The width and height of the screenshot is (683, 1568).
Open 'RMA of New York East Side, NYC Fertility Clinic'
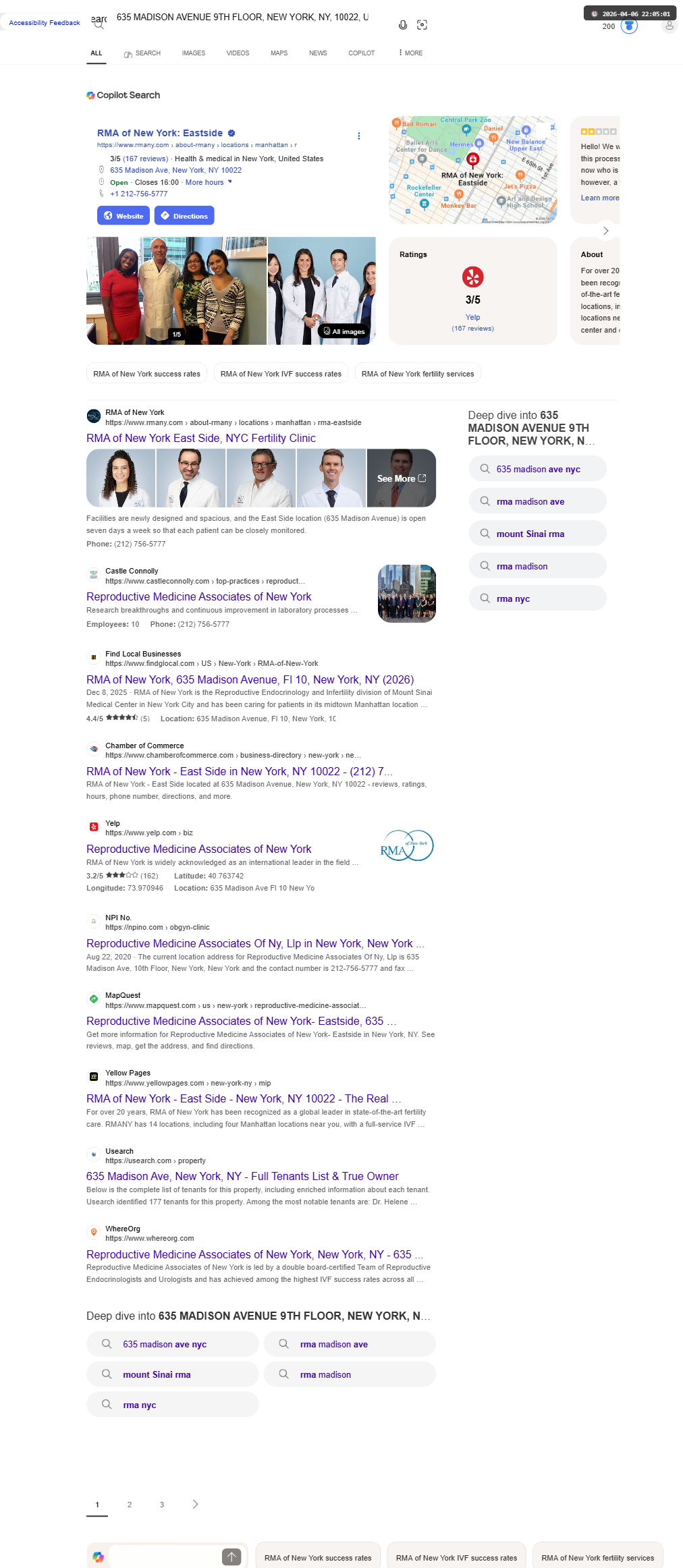tap(201, 438)
